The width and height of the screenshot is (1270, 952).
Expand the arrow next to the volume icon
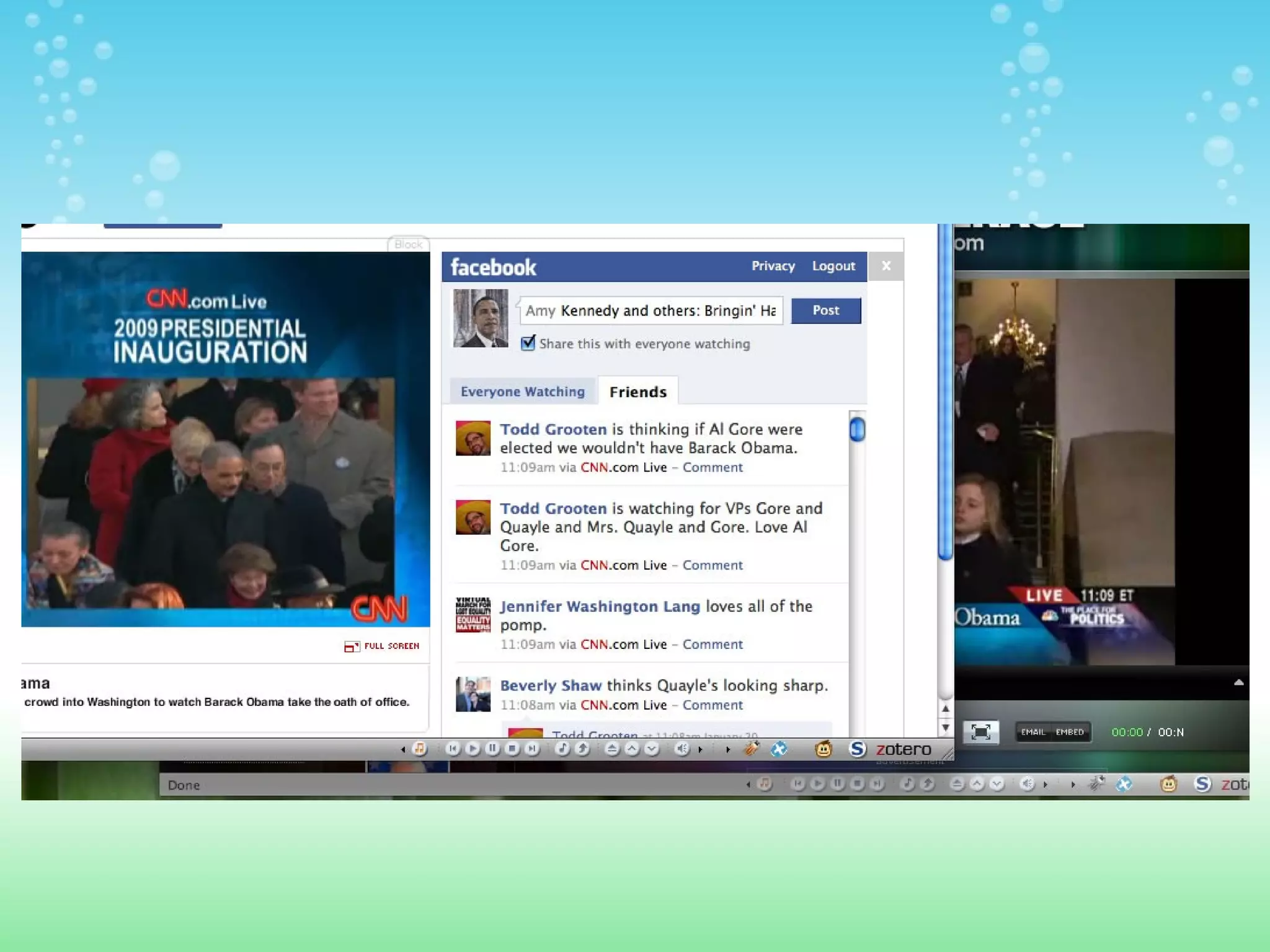(701, 749)
